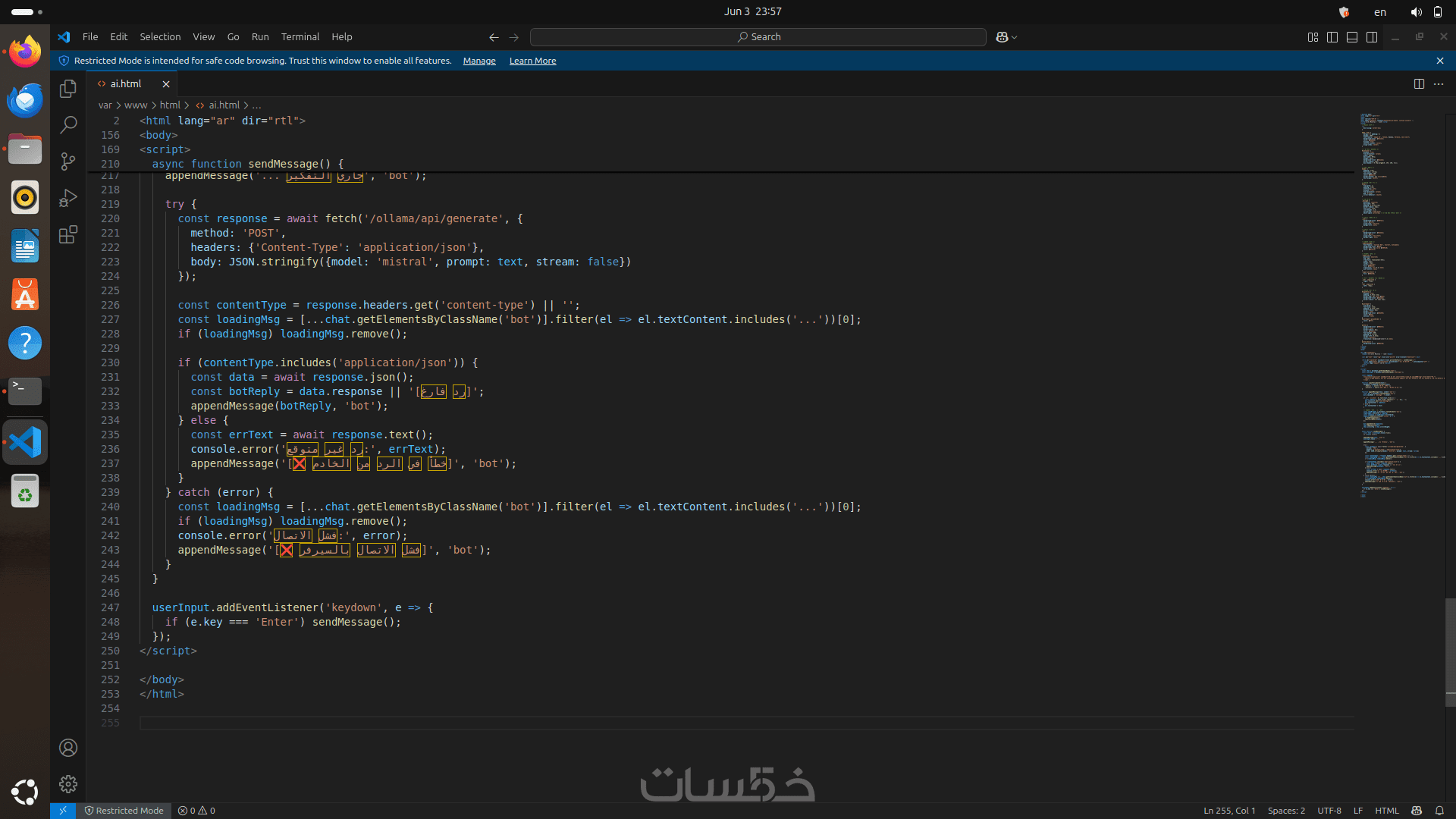Toggle the primary side bar layout
The height and width of the screenshot is (819, 1456).
point(1332,37)
